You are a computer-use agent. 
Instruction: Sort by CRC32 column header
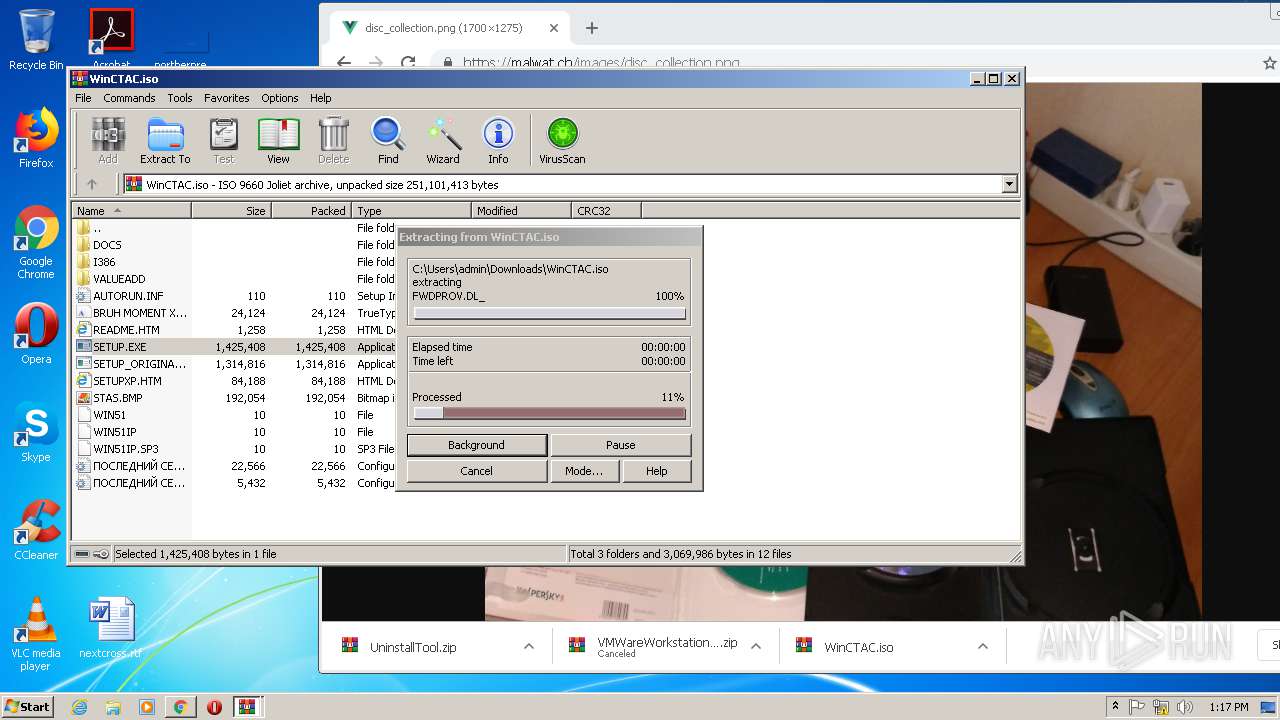[606, 210]
